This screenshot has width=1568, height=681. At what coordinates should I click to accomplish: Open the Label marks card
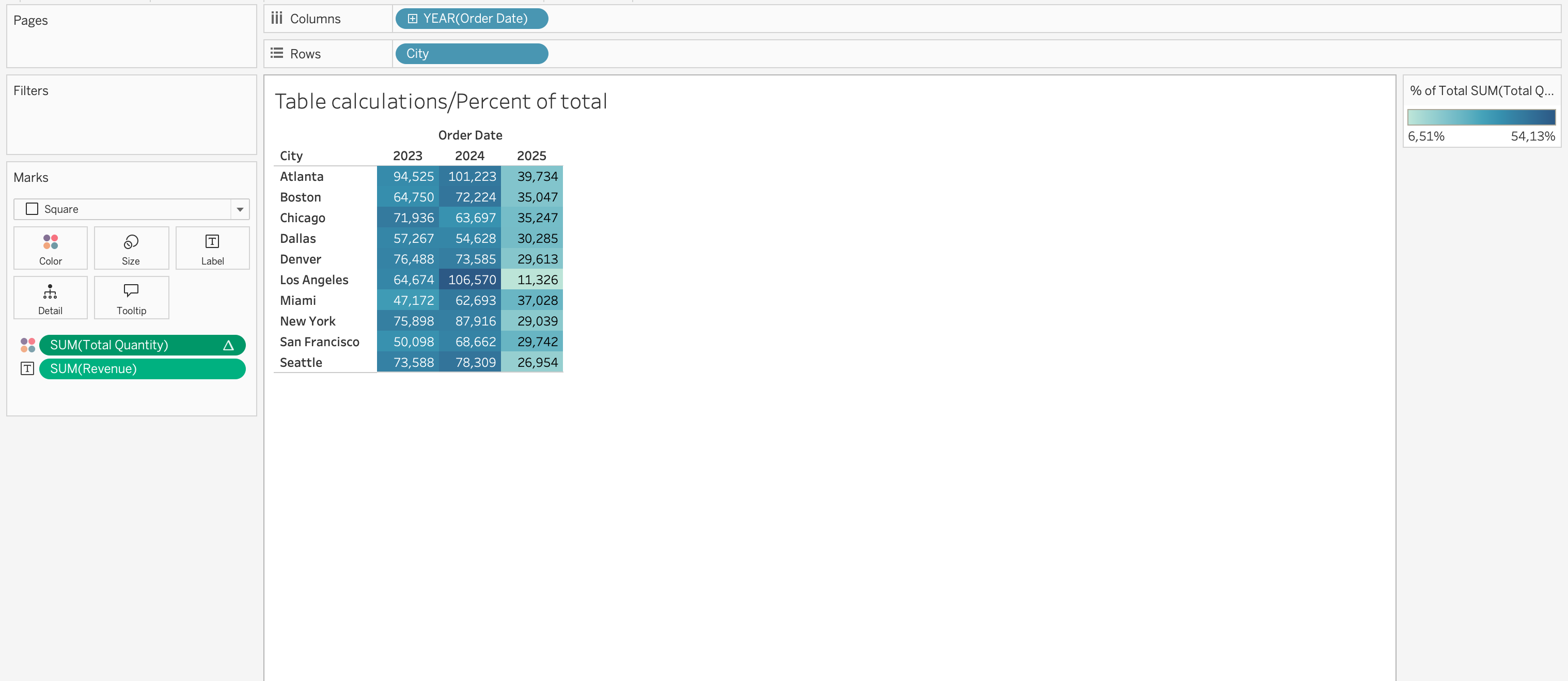[212, 248]
